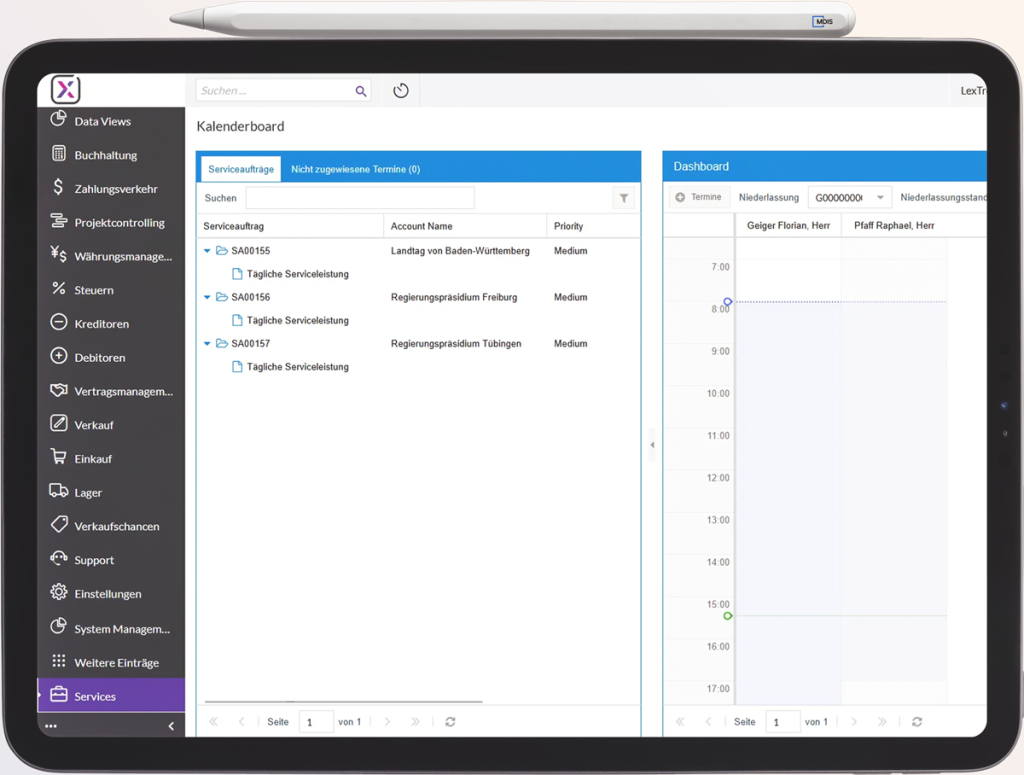Click the Termine button
The image size is (1024, 775).
(698, 198)
